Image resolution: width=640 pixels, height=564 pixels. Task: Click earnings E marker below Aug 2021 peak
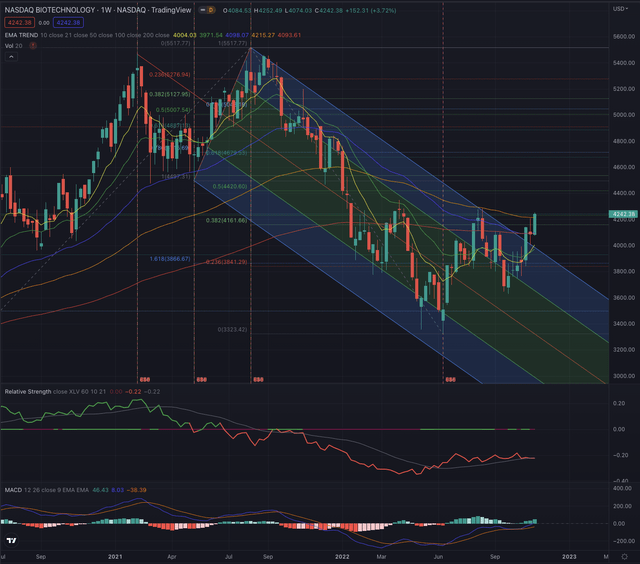coord(258,380)
